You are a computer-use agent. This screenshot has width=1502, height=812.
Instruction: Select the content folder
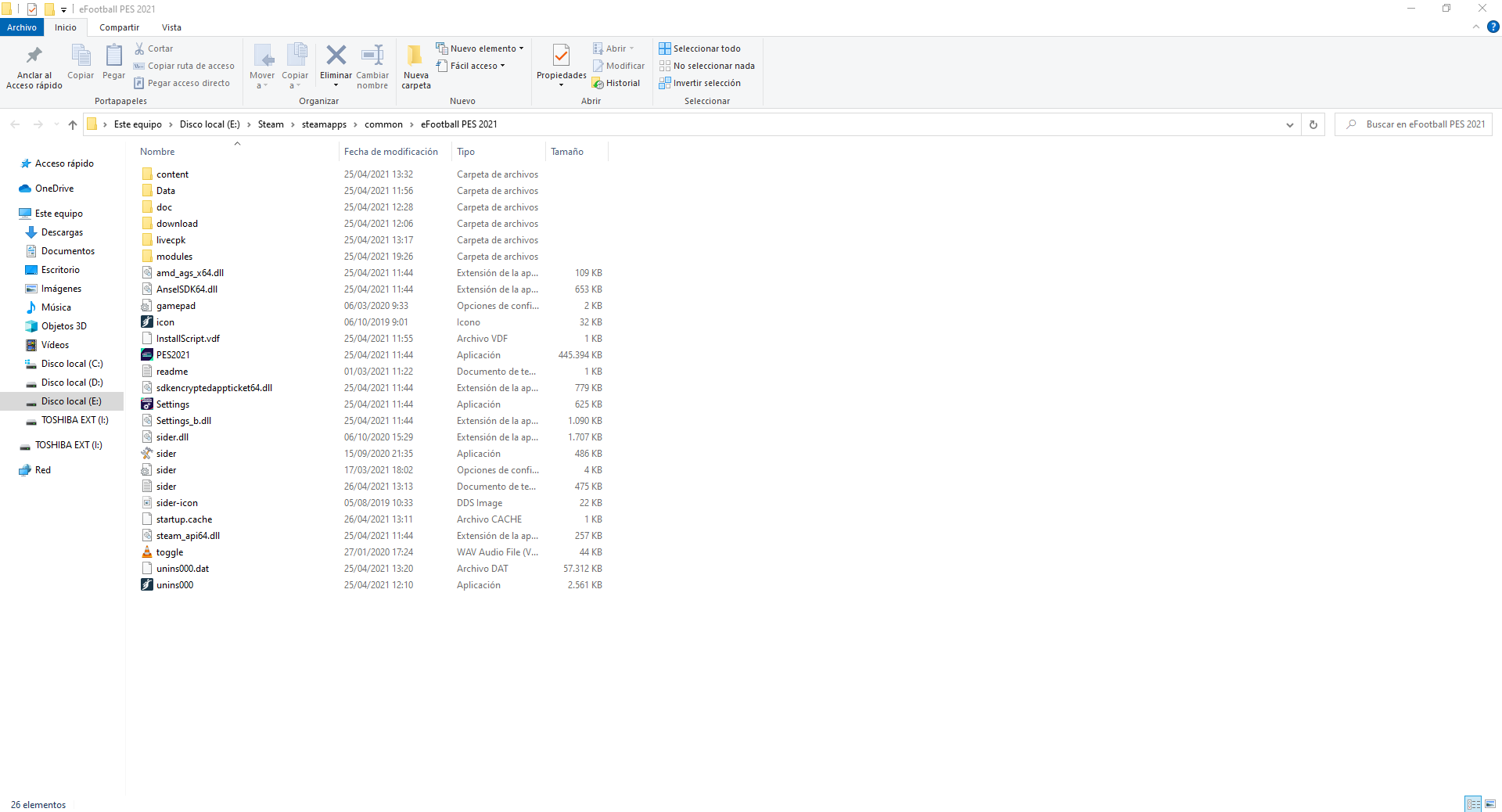172,174
